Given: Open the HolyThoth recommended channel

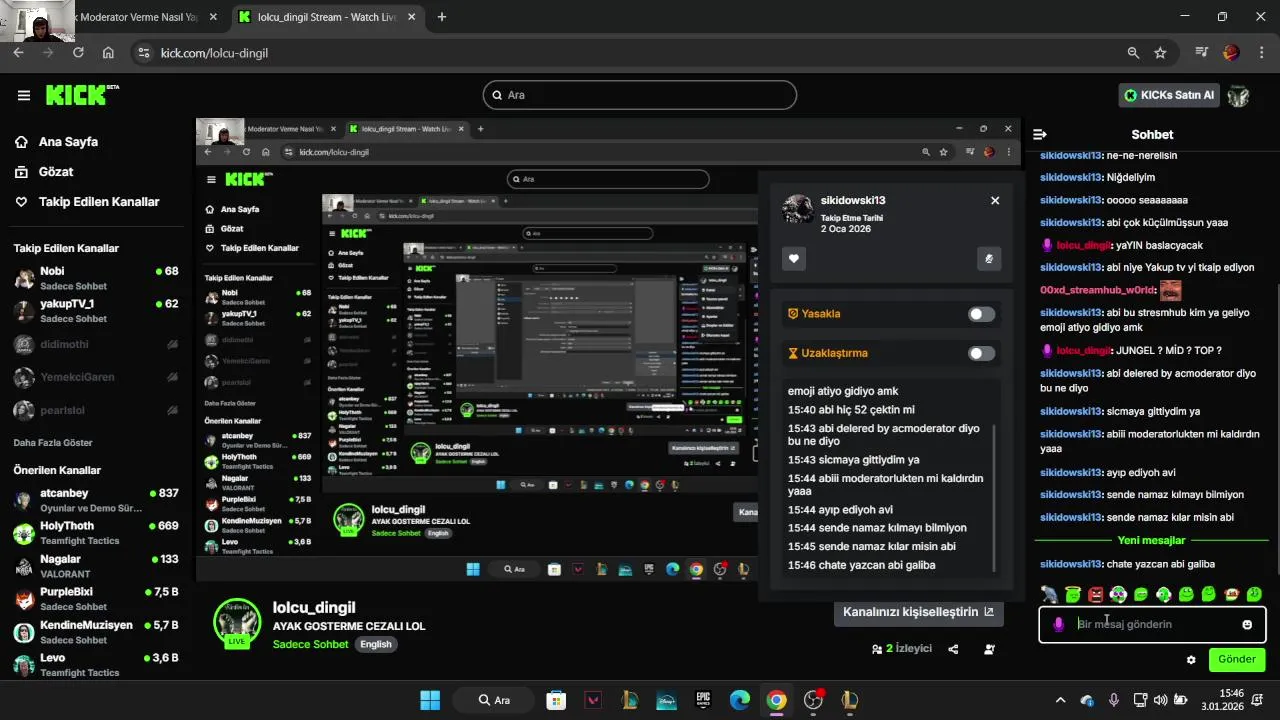Looking at the screenshot, I should click(96, 533).
